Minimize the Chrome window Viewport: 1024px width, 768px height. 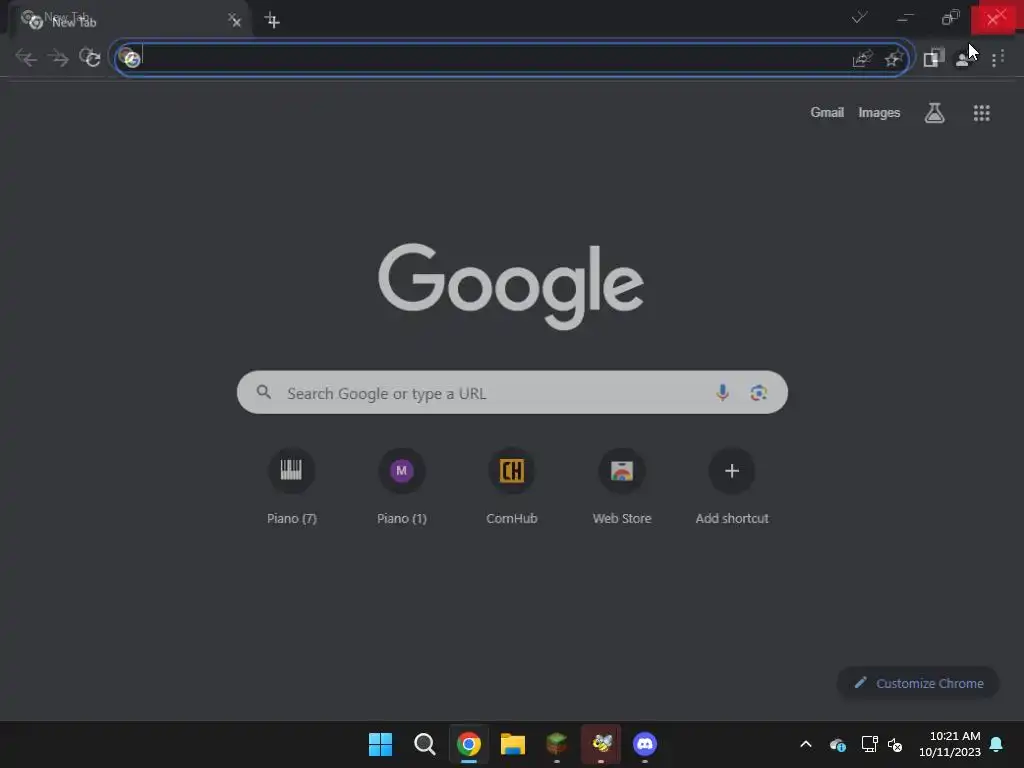[905, 18]
